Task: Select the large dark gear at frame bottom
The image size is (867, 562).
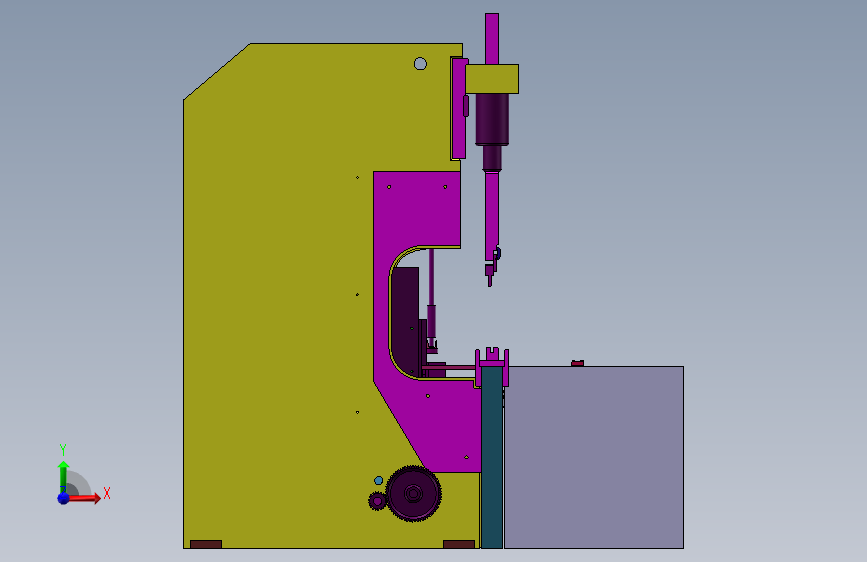Action: (414, 493)
